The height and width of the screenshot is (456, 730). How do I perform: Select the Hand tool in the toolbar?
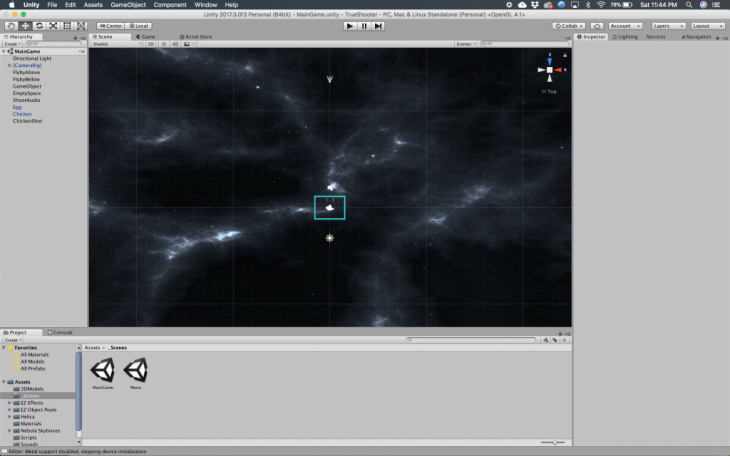click(11, 25)
